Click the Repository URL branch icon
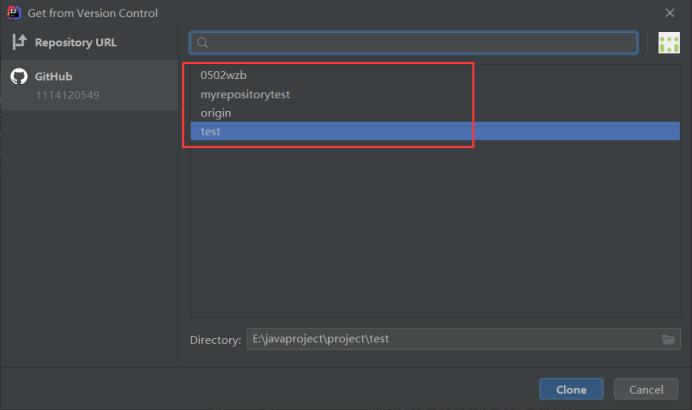This screenshot has width=692, height=410. [19, 42]
